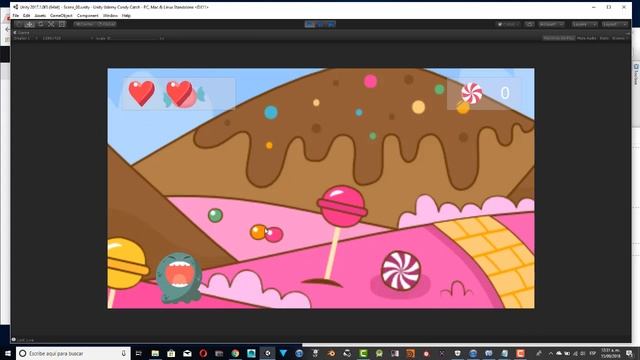Select the Hand tool in Unity toolbar
The image size is (640, 360).
pos(19,24)
